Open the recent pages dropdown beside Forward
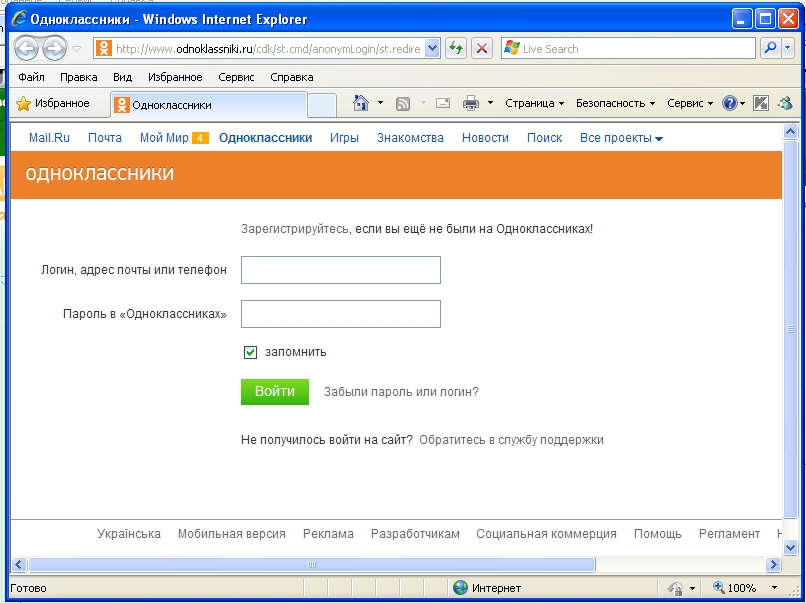Screen dimensions: 806x603 click(x=77, y=49)
